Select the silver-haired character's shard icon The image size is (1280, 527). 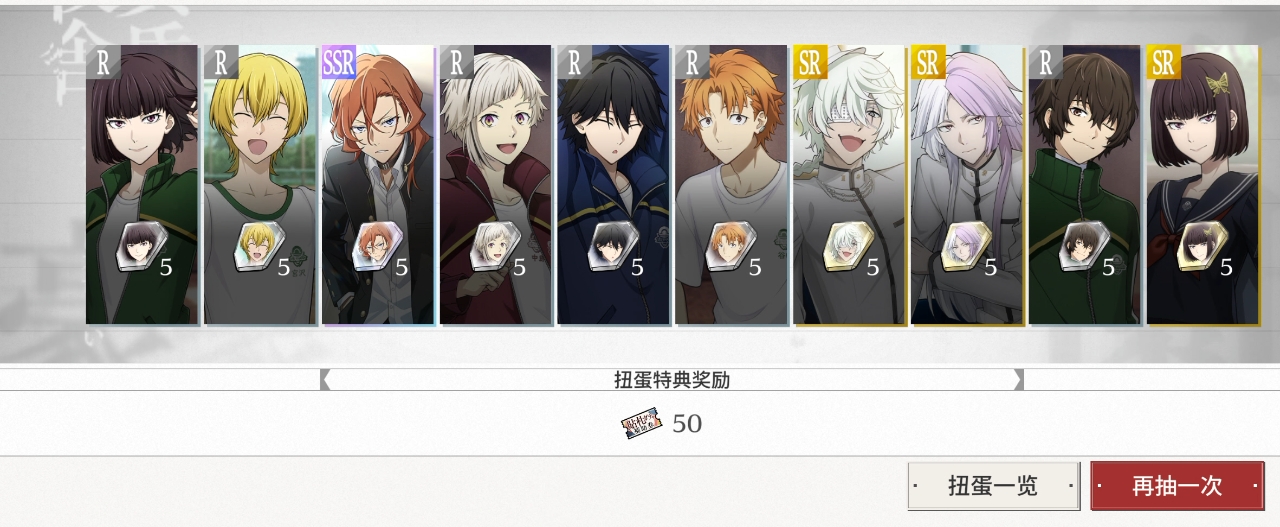point(494,247)
